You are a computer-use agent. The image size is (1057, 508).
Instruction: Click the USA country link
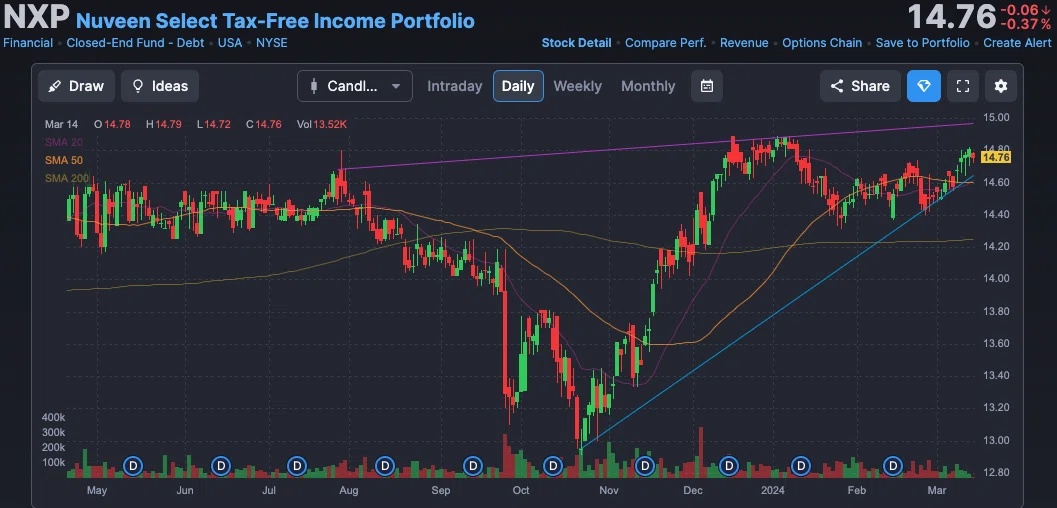(230, 43)
